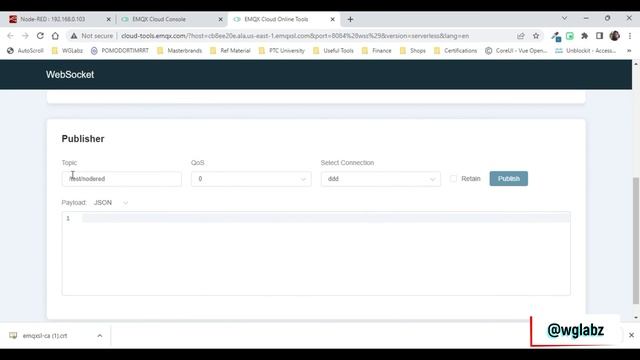Open the Extensions puzzle menu
This screenshot has width=640, height=360.
[x=584, y=36]
